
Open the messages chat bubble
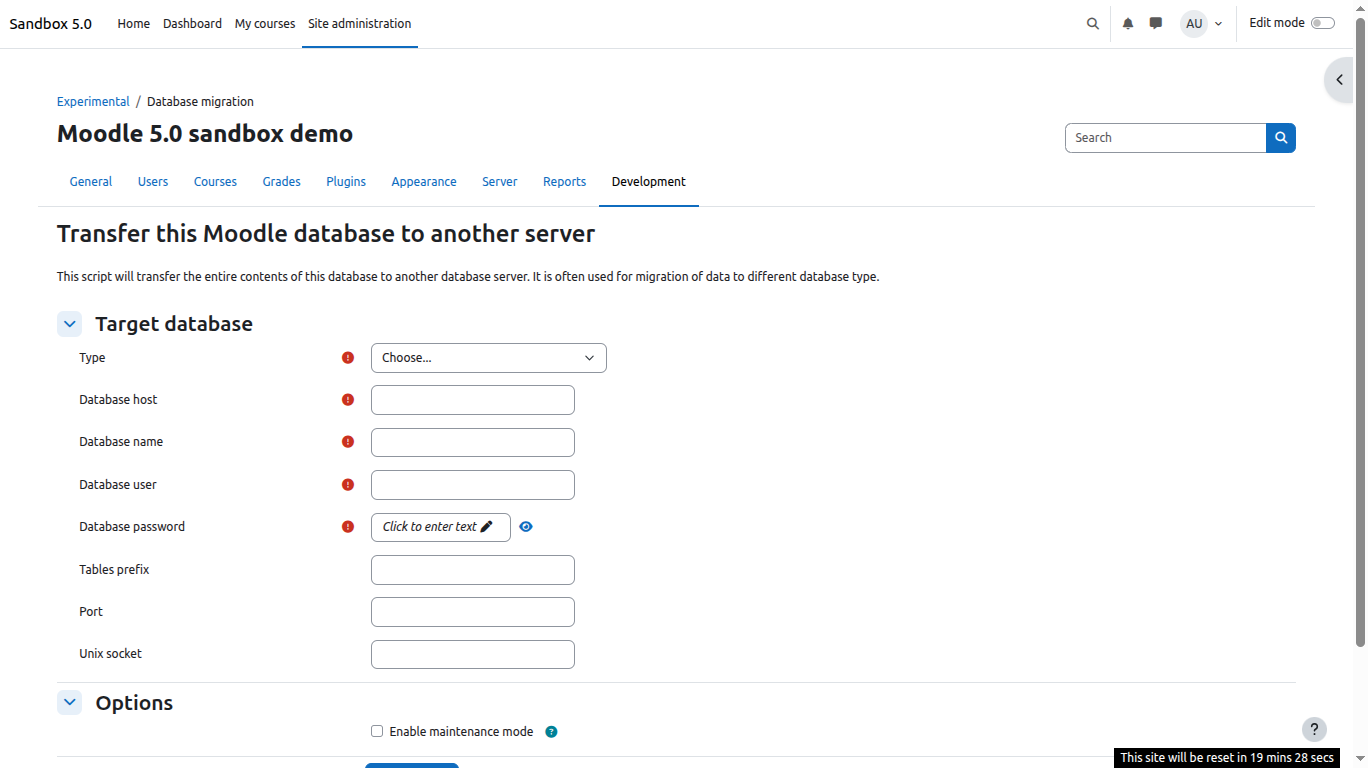click(1155, 23)
